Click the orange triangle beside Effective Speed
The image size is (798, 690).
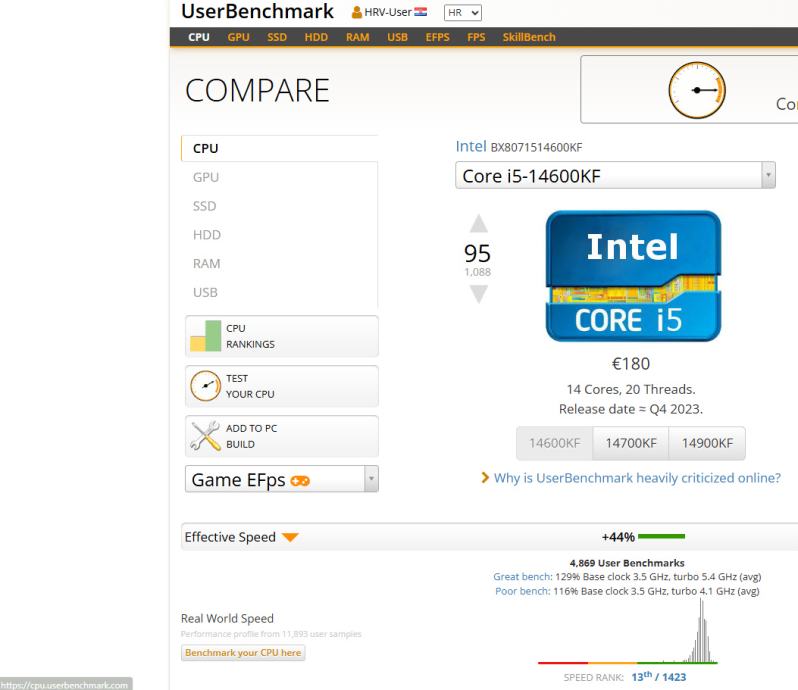(290, 537)
